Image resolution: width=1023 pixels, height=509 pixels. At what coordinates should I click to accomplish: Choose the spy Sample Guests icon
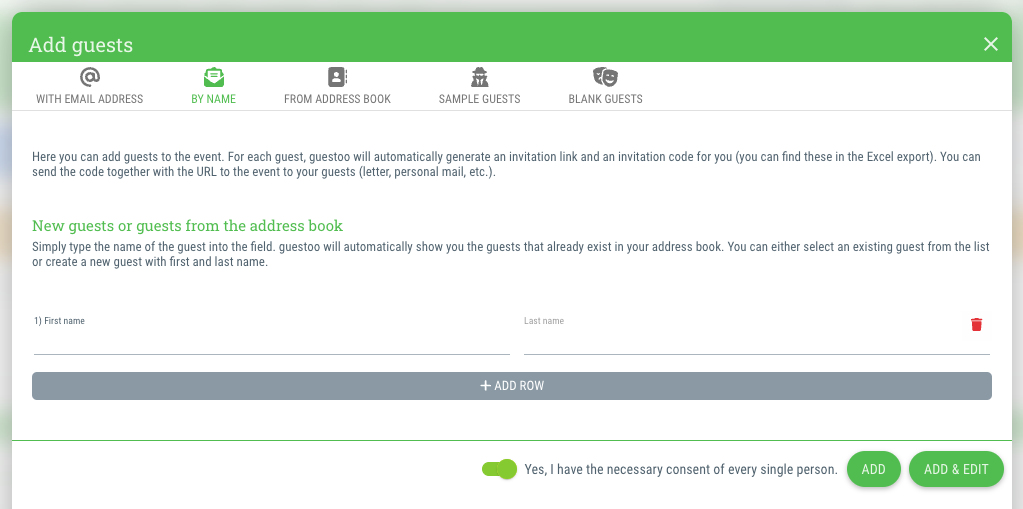pyautogui.click(x=480, y=77)
